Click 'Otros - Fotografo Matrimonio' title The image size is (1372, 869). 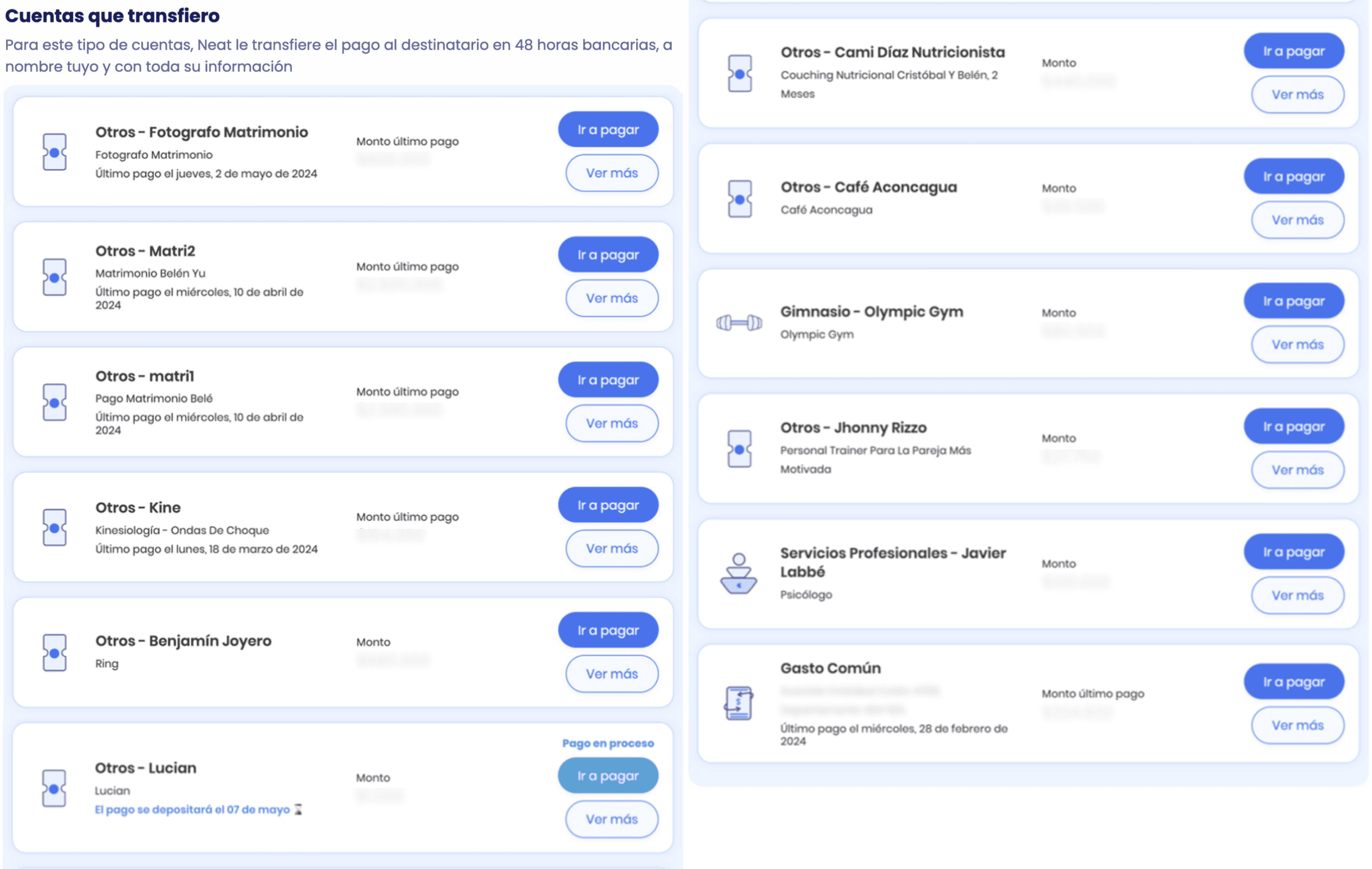(202, 132)
